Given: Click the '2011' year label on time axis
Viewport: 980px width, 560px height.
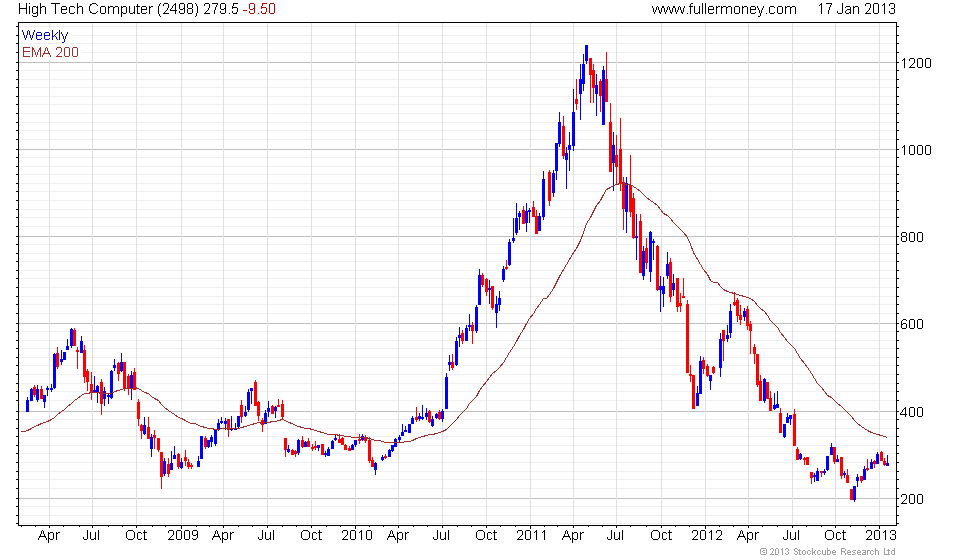Looking at the screenshot, I should pyautogui.click(x=531, y=536).
